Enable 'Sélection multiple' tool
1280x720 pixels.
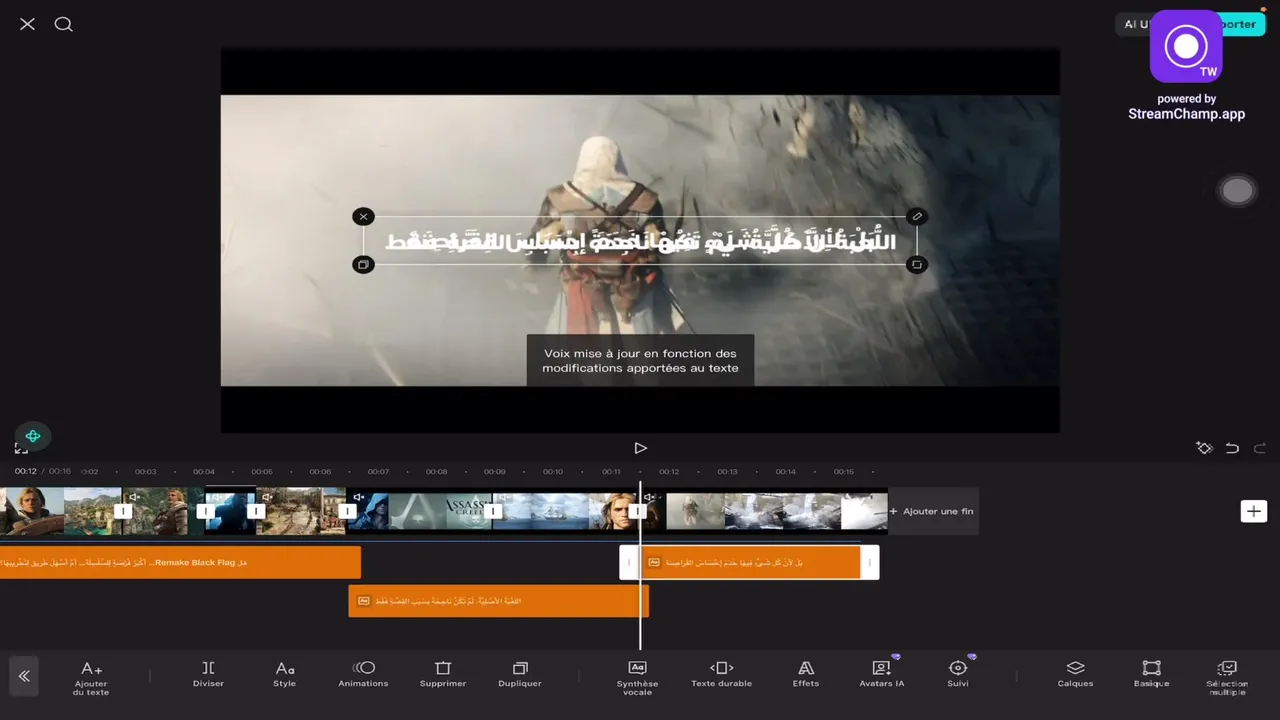(x=1227, y=677)
